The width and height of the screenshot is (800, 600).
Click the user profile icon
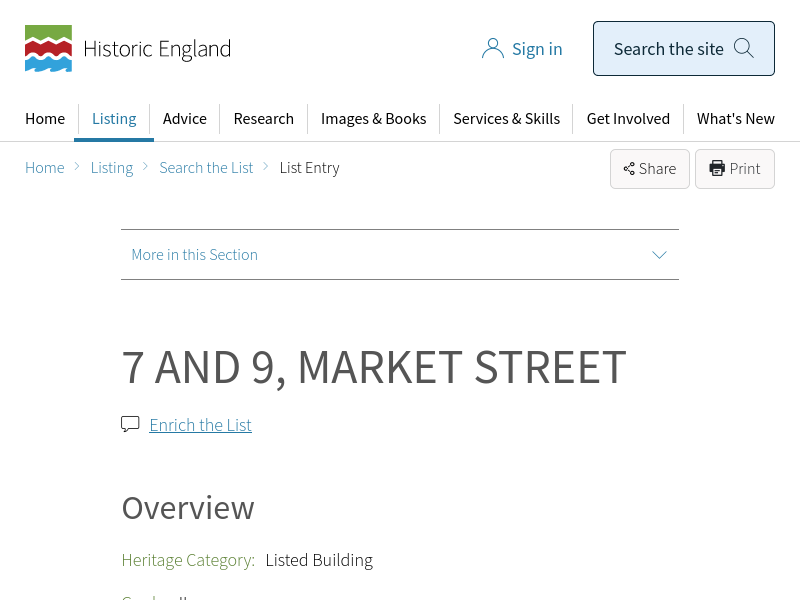point(492,49)
